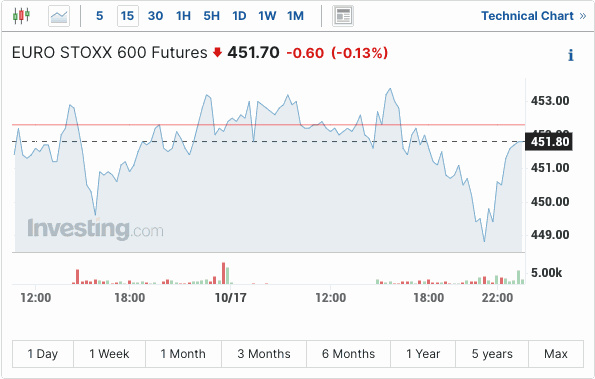Screen dimensions: 595x379
Task: Change interval to 1D
Action: (x=239, y=16)
